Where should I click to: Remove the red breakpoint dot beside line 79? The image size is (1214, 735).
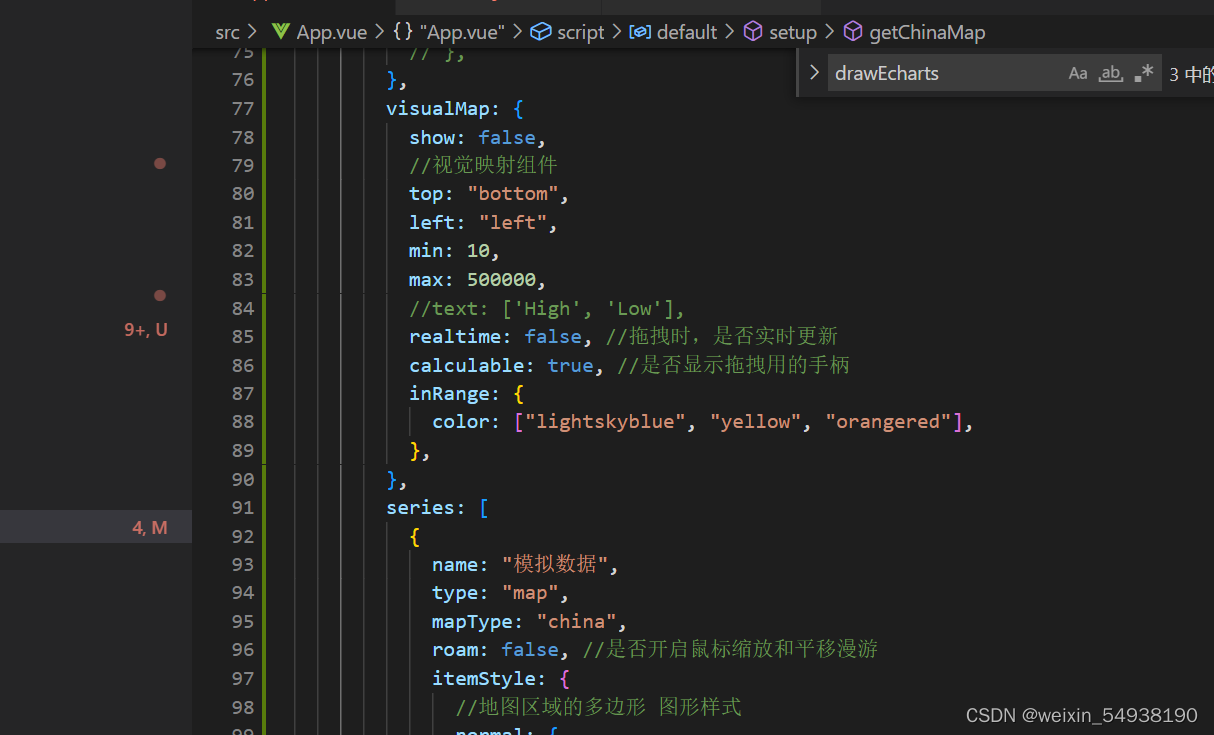[x=160, y=163]
